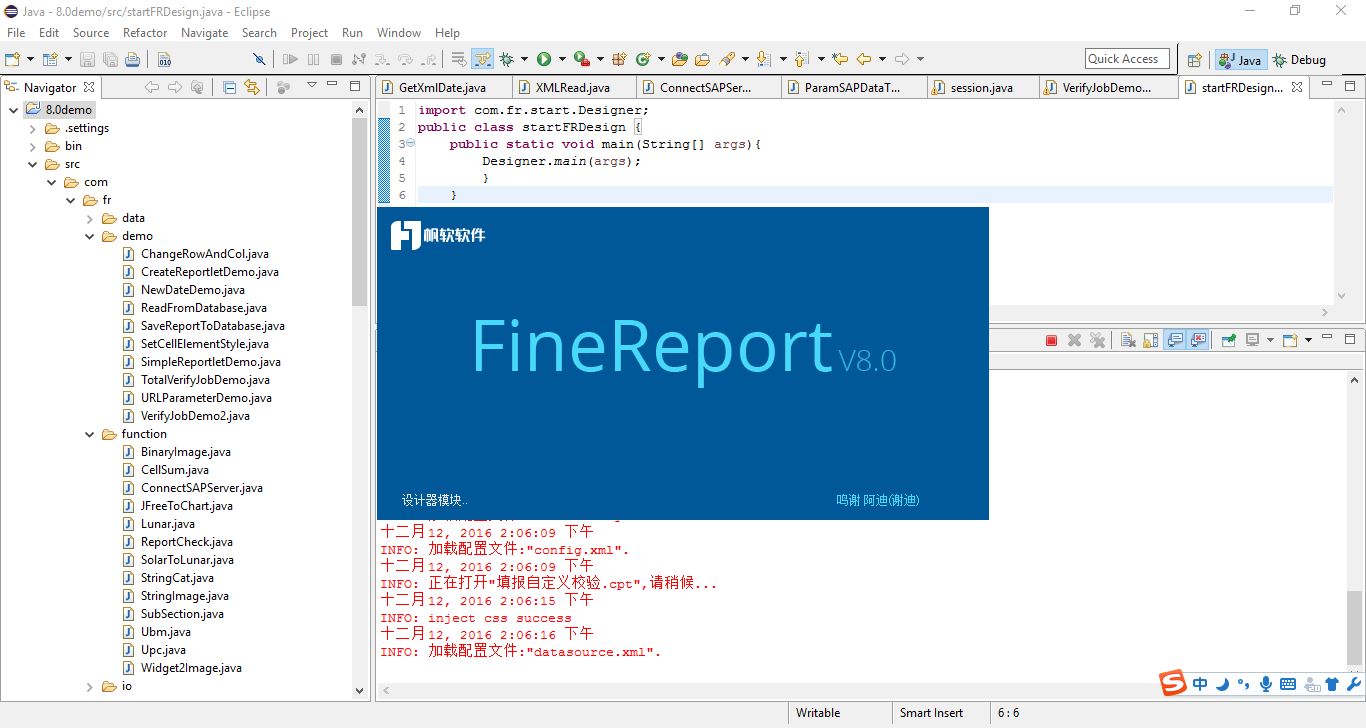Open the Project menu
1366x728 pixels.
pyautogui.click(x=310, y=33)
